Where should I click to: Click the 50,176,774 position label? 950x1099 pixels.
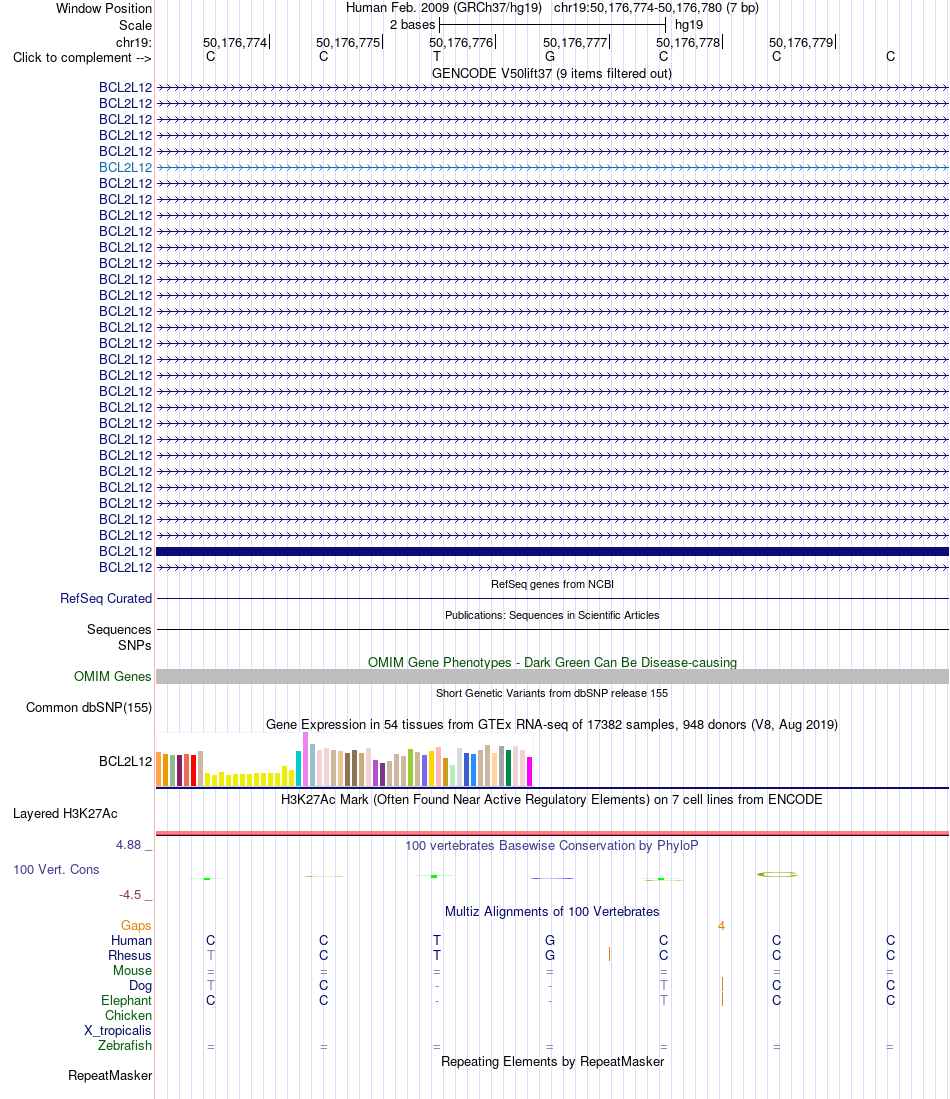(235, 43)
